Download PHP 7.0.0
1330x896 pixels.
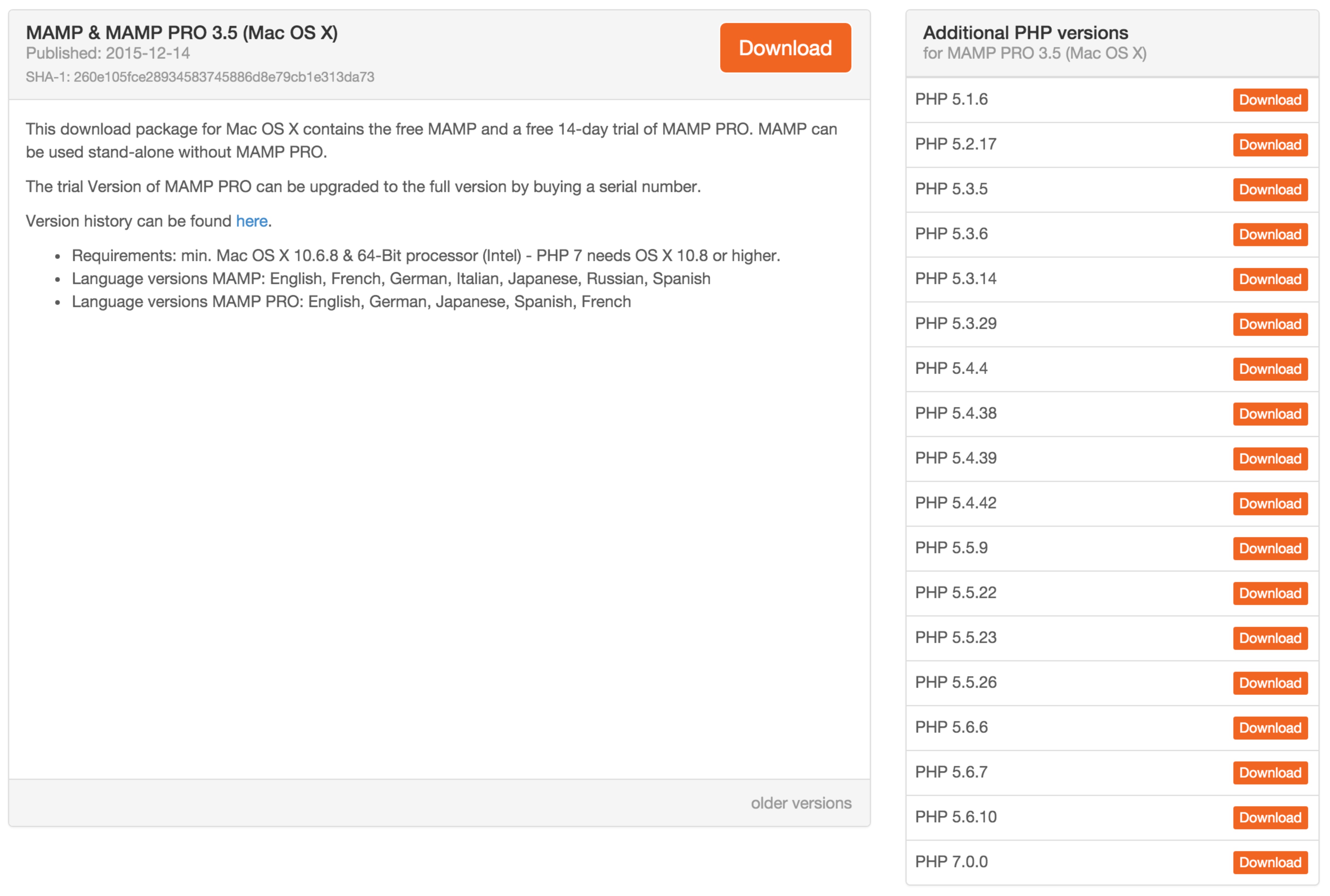coord(1270,862)
